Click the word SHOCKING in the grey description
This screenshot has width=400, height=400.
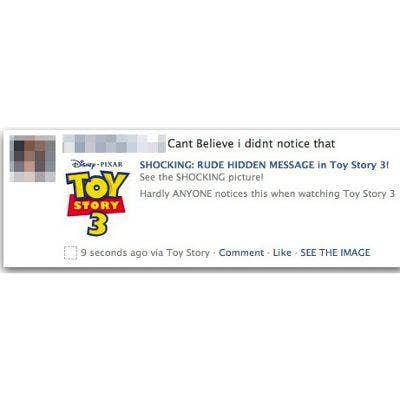[200, 177]
